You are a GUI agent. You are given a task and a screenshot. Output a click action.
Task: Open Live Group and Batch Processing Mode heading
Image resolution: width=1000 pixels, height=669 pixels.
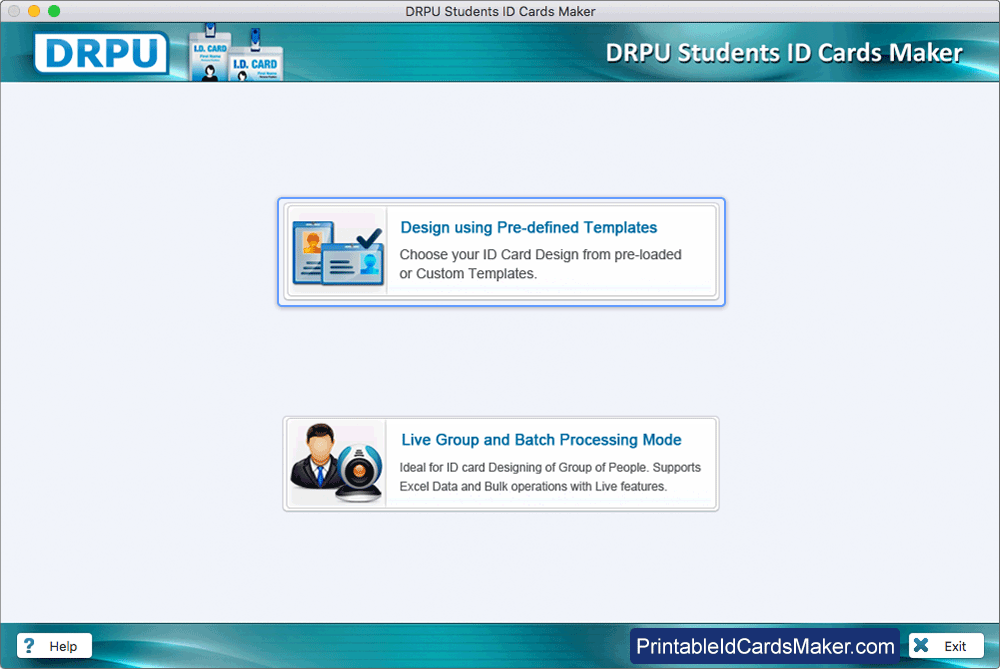click(541, 440)
